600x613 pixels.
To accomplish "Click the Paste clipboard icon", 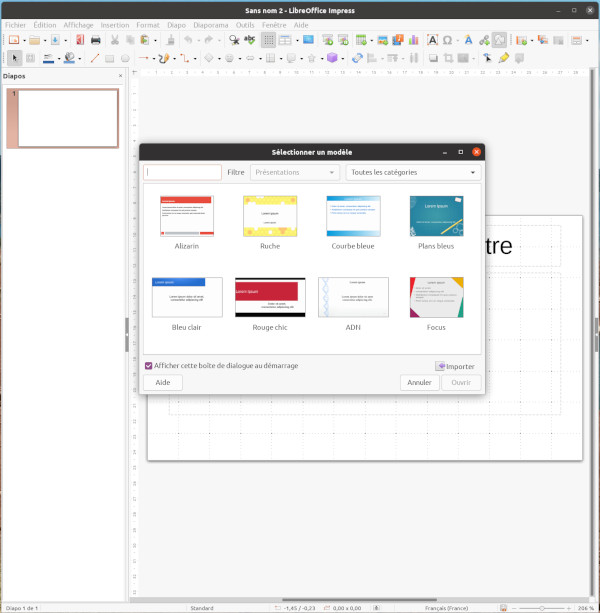I will click(x=145, y=40).
